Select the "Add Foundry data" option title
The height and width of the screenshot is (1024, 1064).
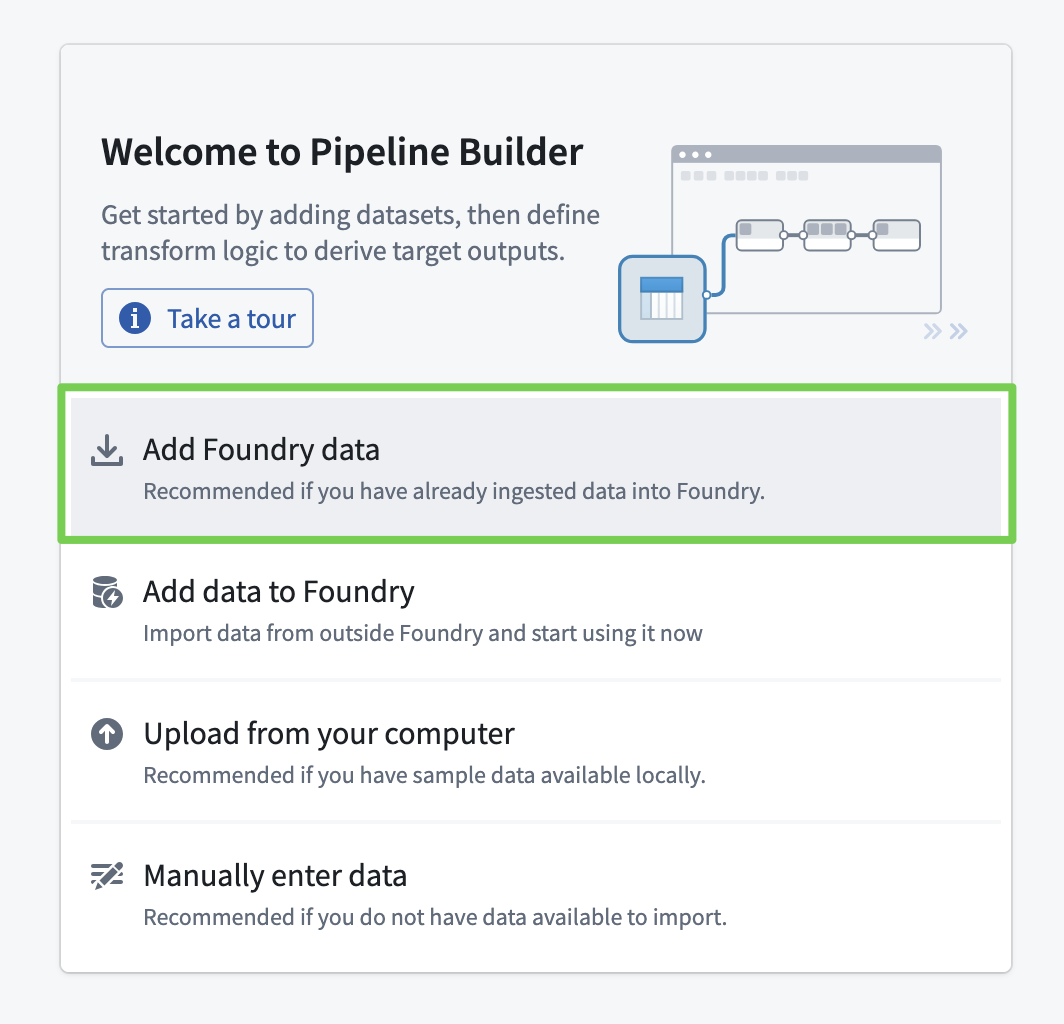tap(261, 450)
